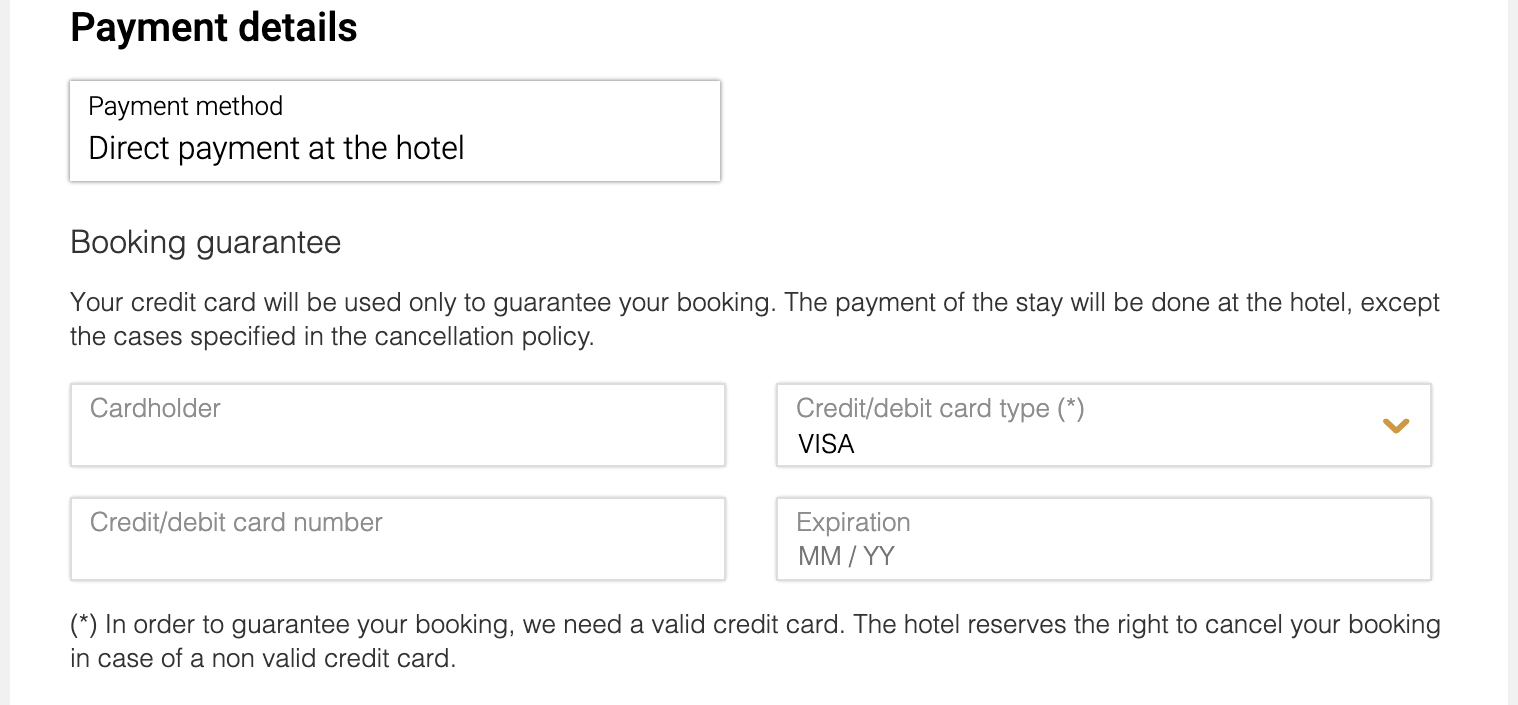Click the 'Credit/debit card type (*)' label
Screen dimensions: 1518x705
[x=939, y=408]
